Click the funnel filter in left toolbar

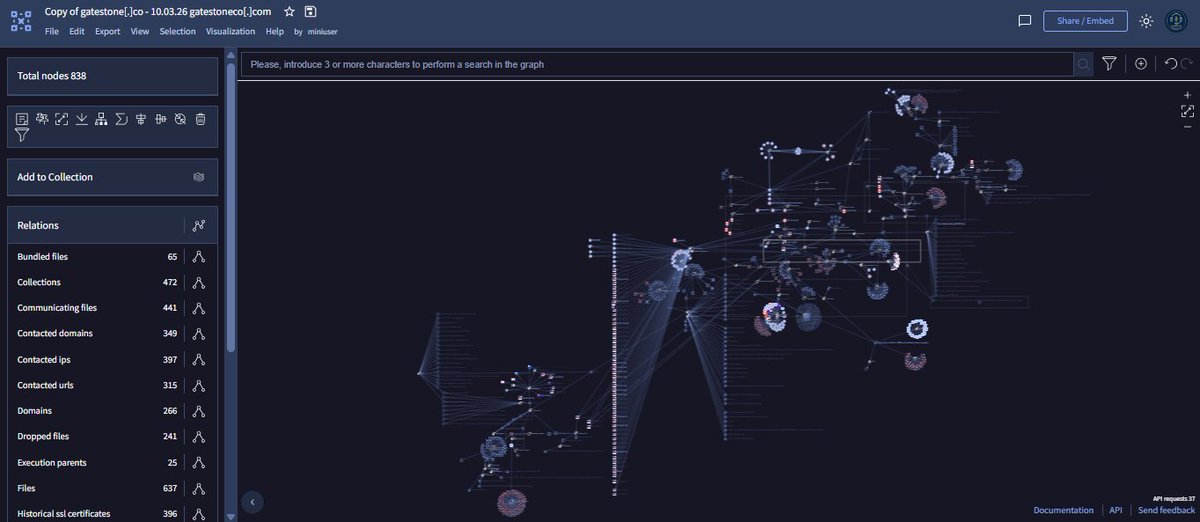coord(22,135)
